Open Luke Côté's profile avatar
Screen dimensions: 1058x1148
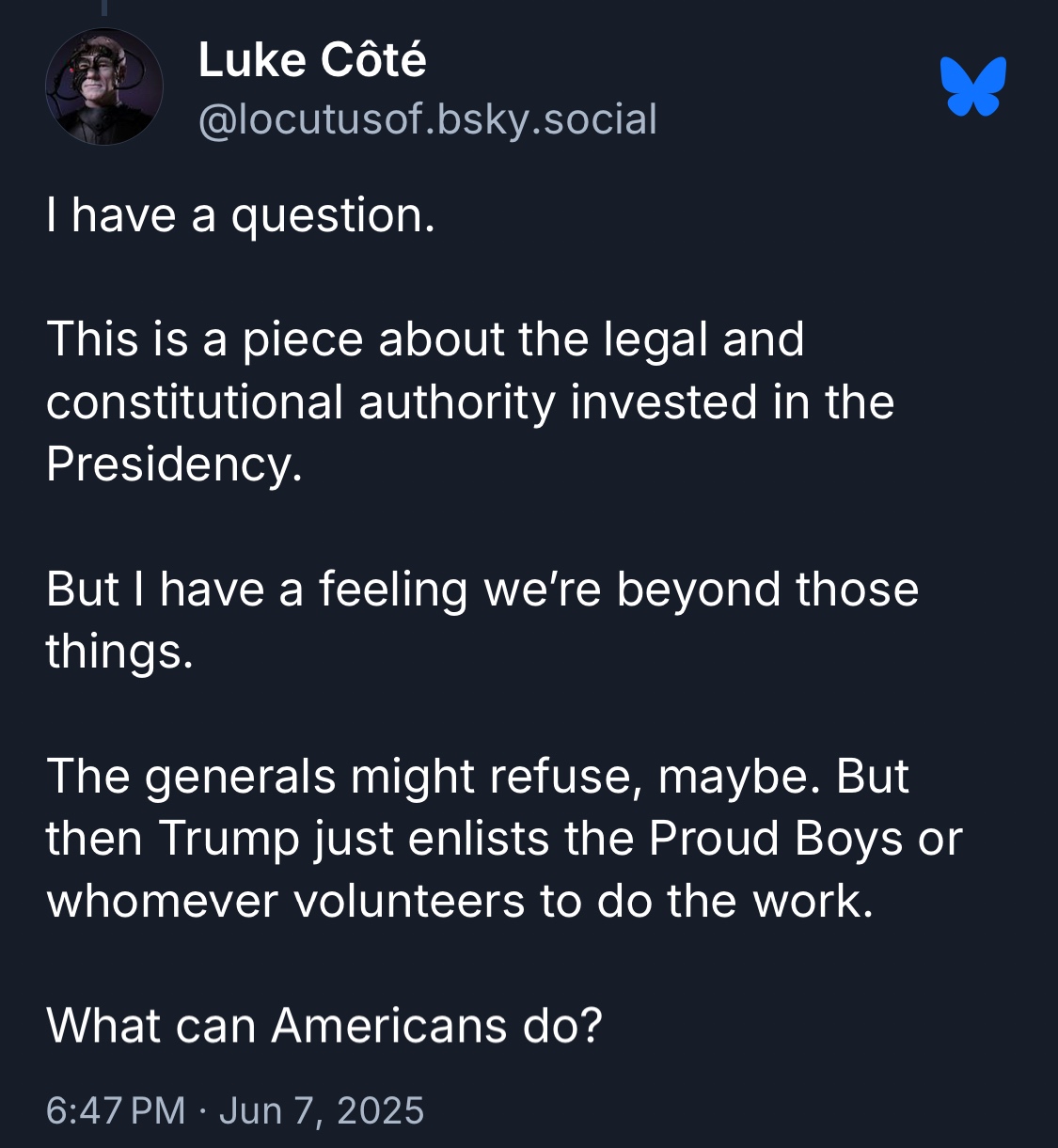(103, 86)
